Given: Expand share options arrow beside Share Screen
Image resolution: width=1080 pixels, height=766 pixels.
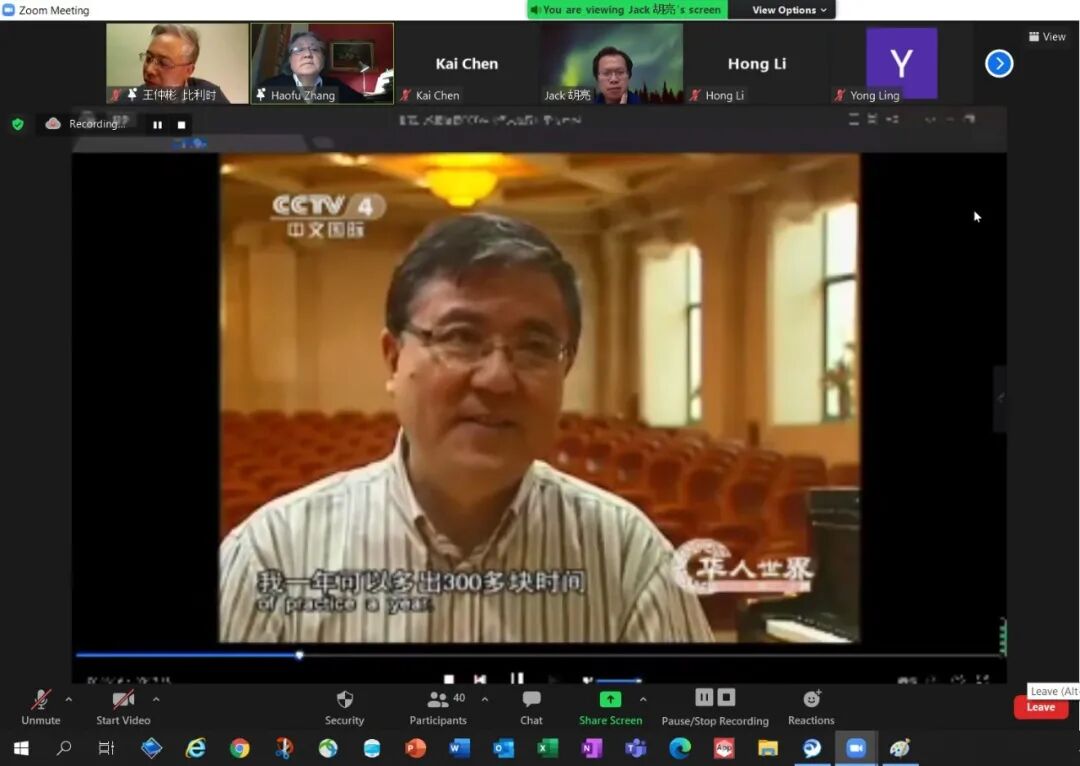Looking at the screenshot, I should tap(643, 699).
